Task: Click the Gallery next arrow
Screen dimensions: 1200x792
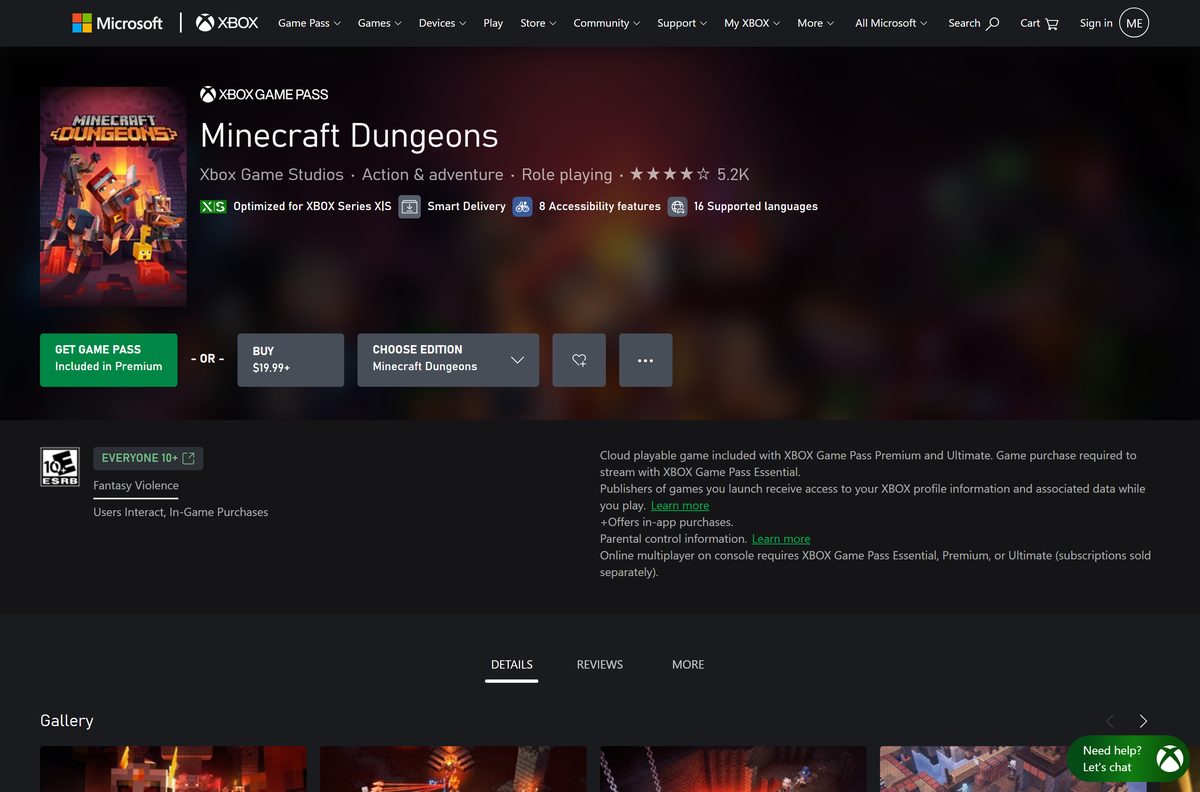Action: coord(1143,721)
